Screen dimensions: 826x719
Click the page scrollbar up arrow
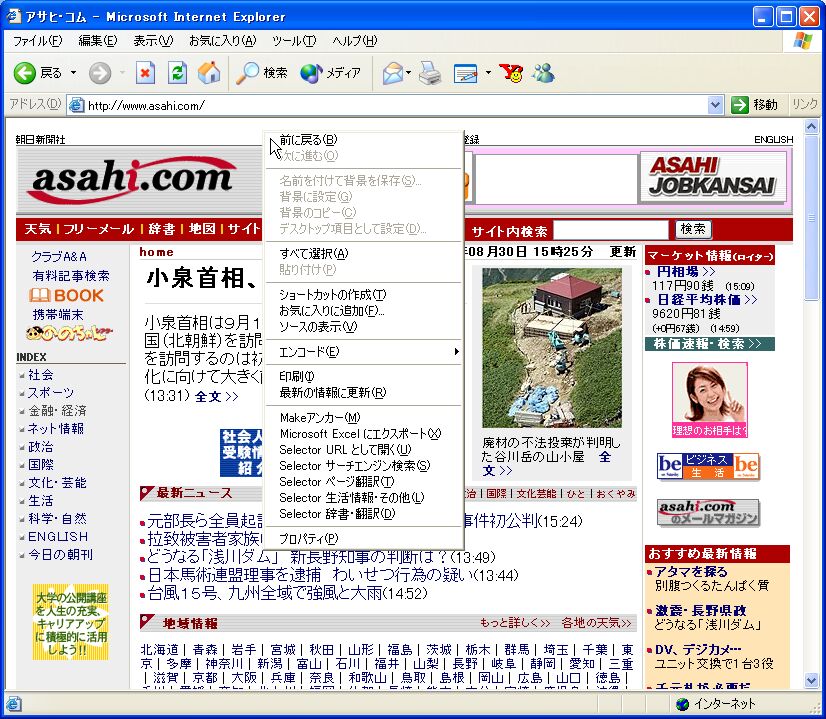(x=811, y=126)
